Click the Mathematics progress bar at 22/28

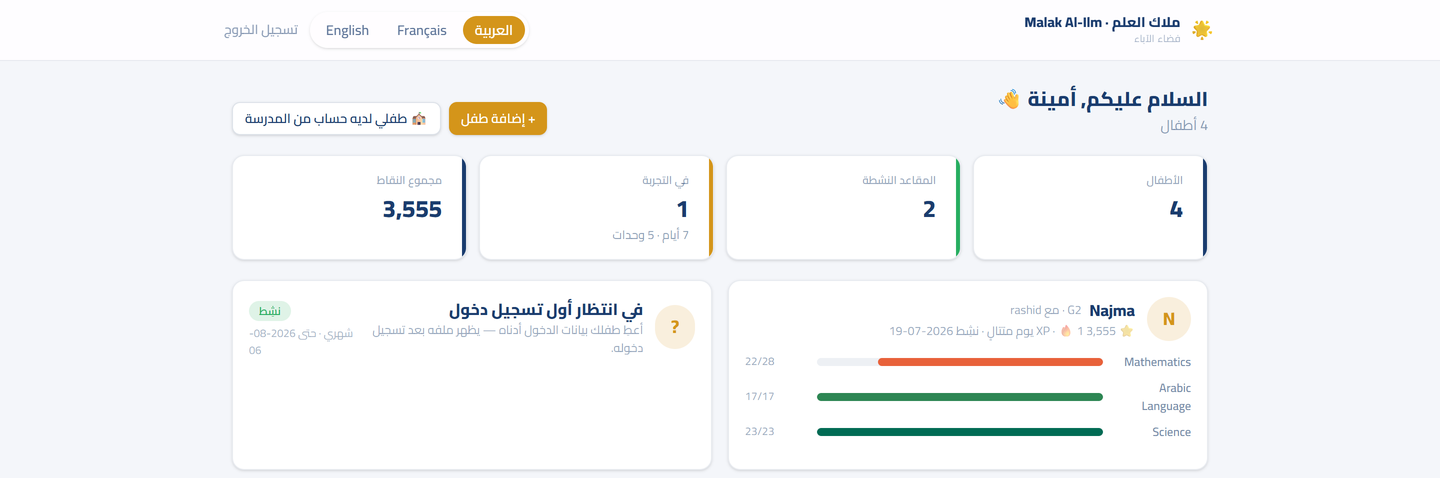(x=960, y=362)
